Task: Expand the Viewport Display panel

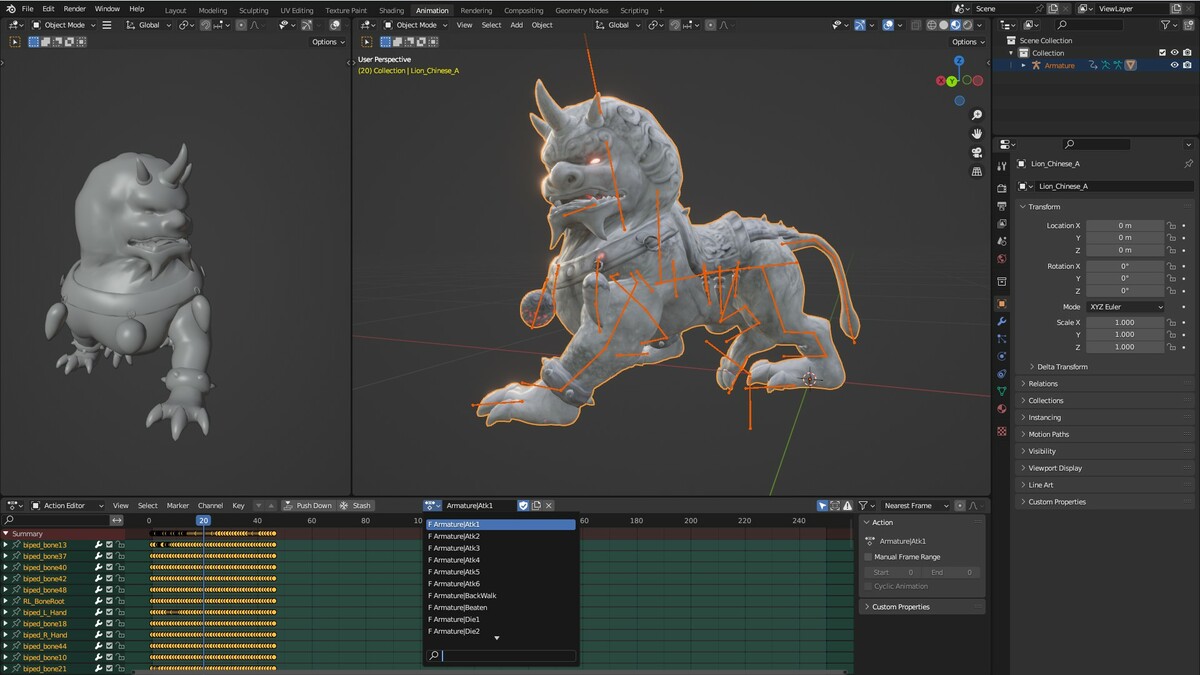Action: click(x=1055, y=468)
